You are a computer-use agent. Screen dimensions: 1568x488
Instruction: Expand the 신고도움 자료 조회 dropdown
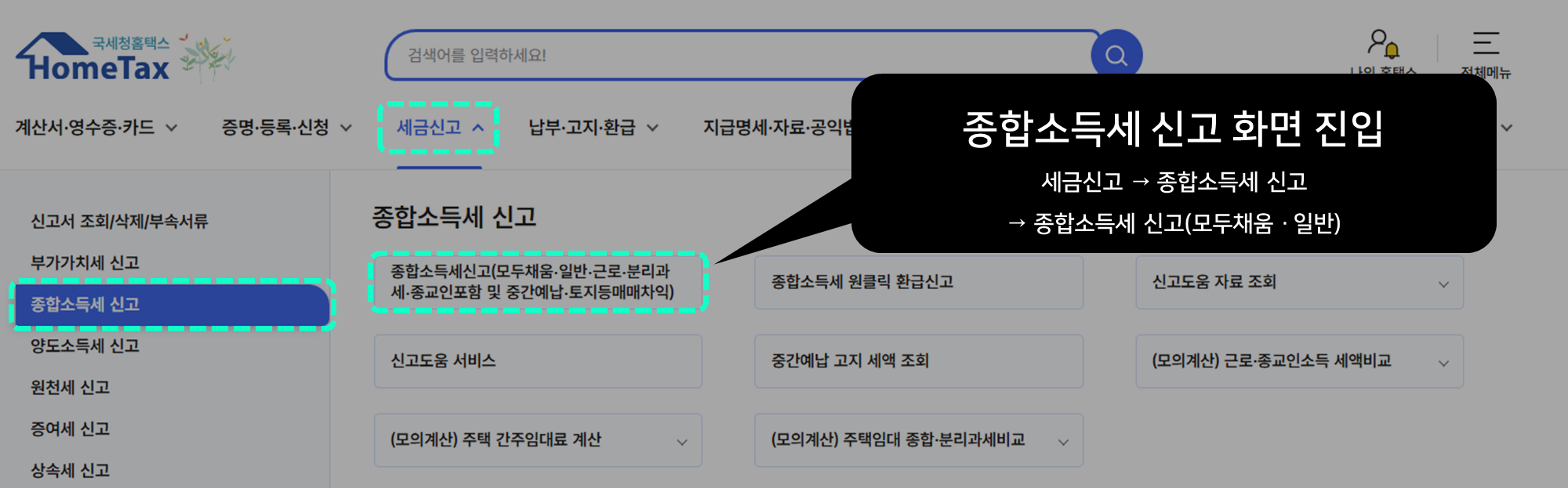coord(1300,282)
